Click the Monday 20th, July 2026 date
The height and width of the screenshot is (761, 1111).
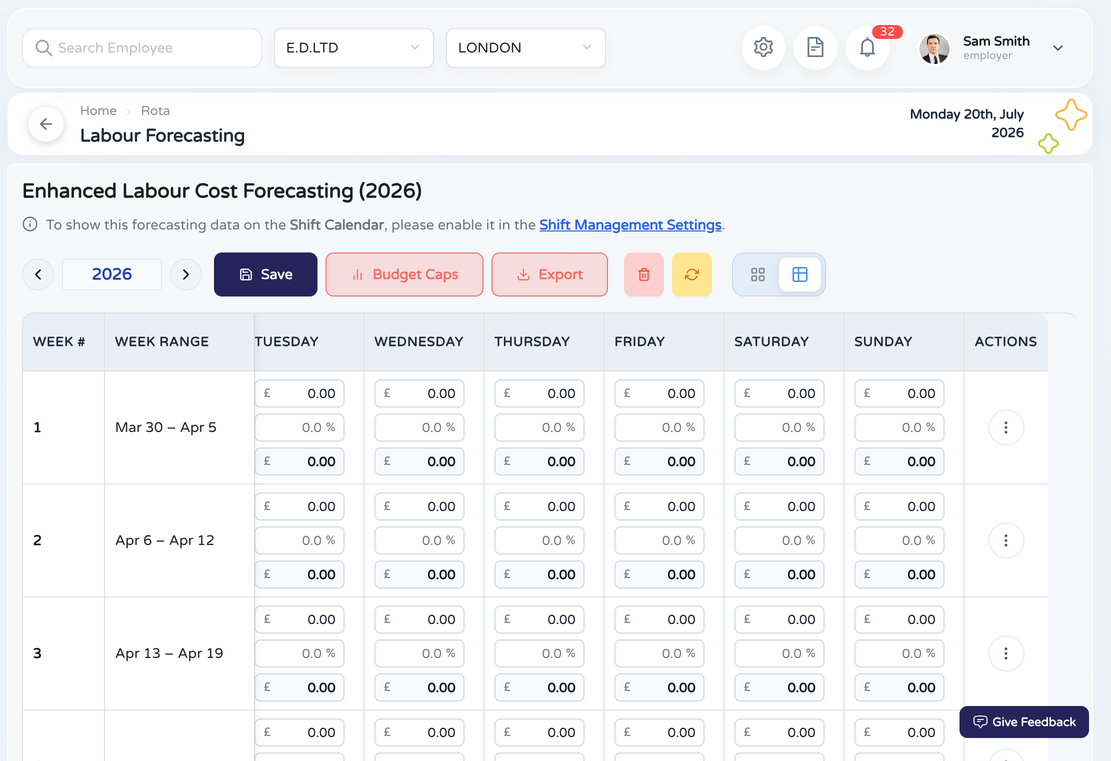966,123
